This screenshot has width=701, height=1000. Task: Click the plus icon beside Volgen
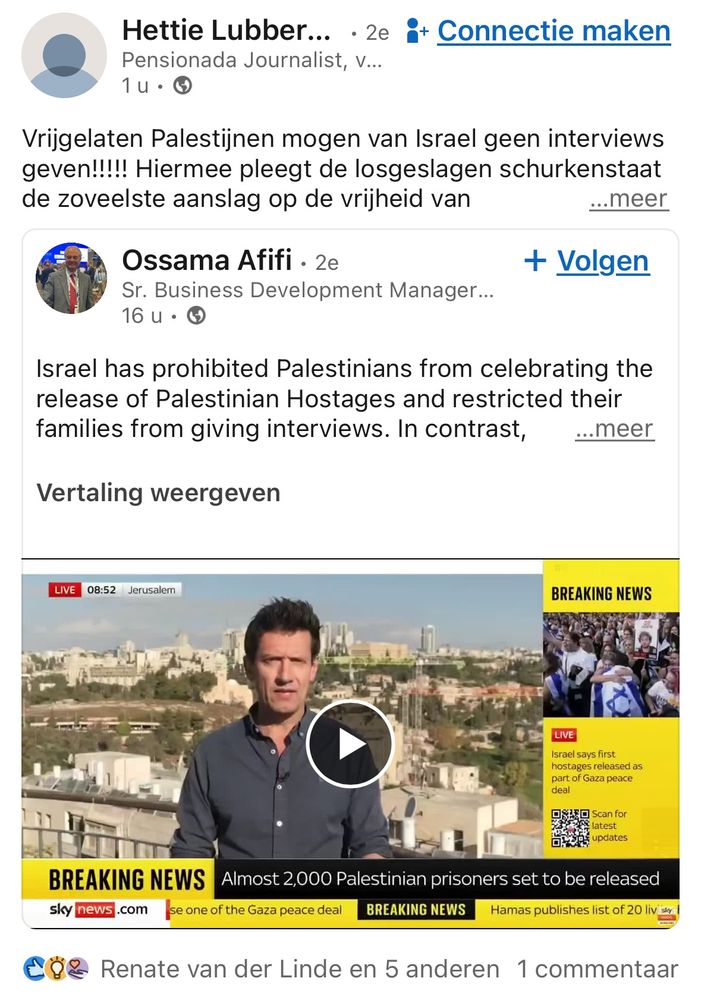click(x=535, y=260)
